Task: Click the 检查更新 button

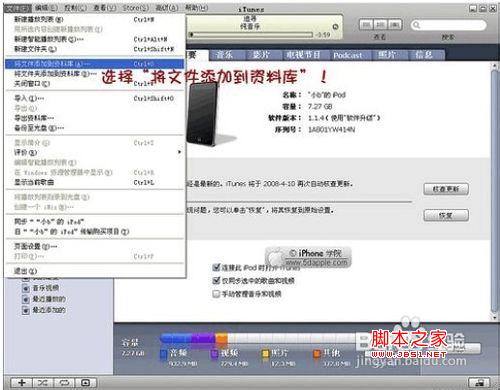Action: [446, 189]
